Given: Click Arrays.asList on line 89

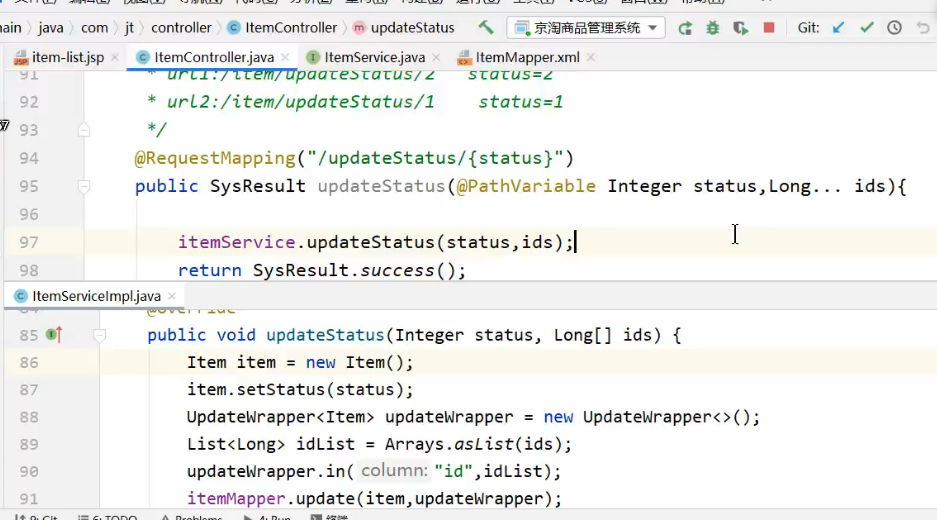Looking at the screenshot, I should click(449, 444).
